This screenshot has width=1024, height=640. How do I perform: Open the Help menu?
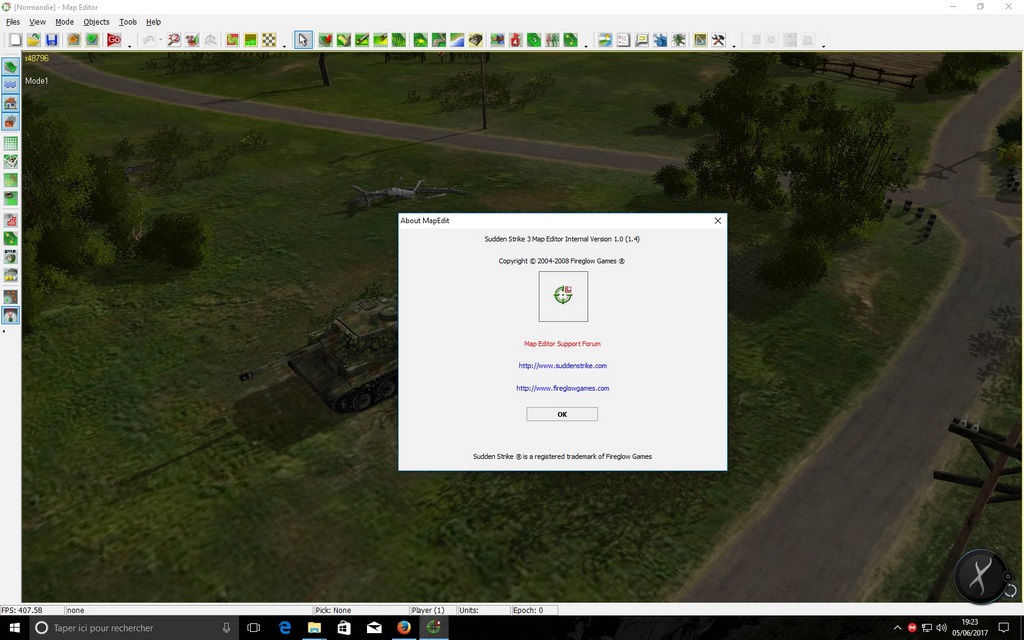coord(153,22)
